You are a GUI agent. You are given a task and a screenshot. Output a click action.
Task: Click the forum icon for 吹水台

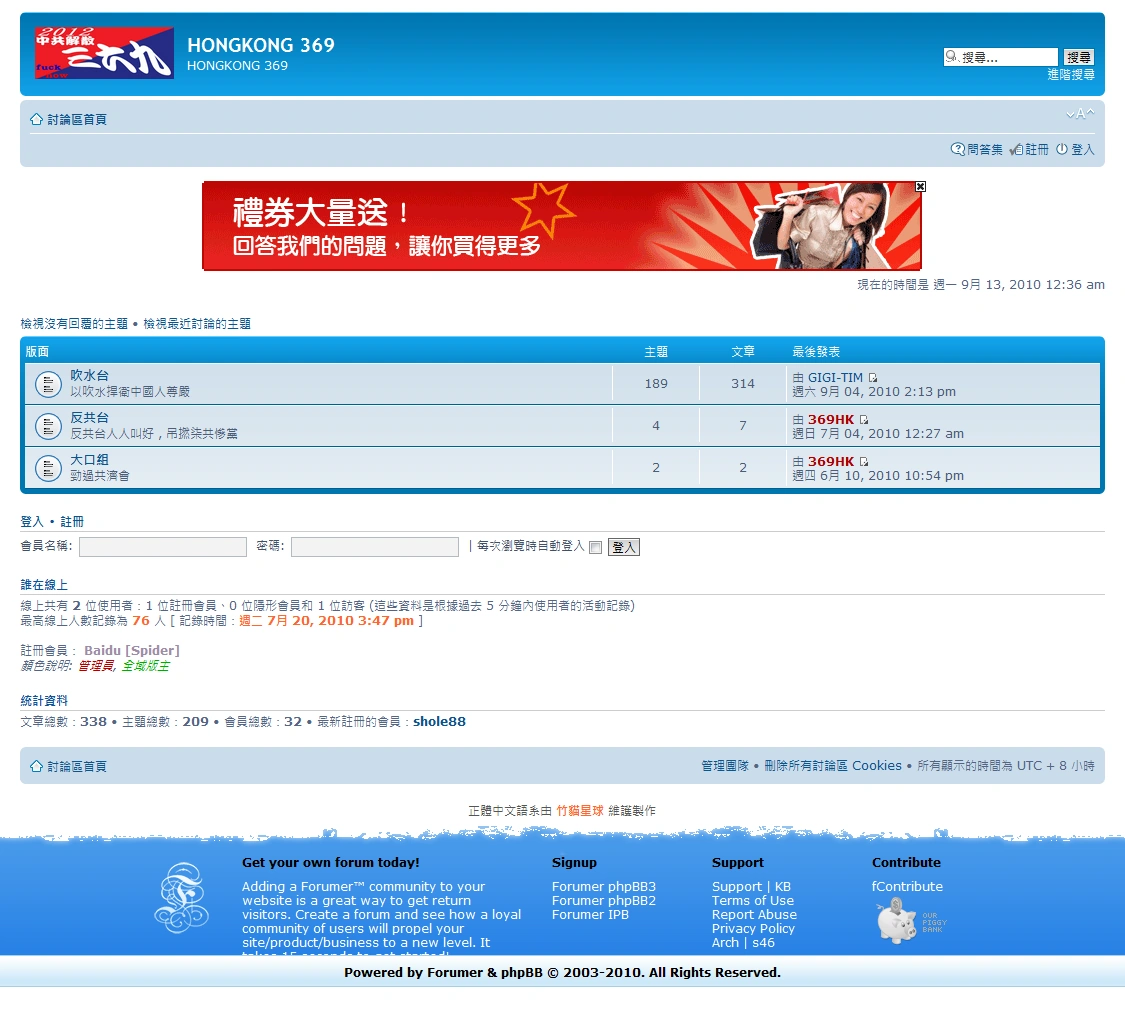point(48,384)
